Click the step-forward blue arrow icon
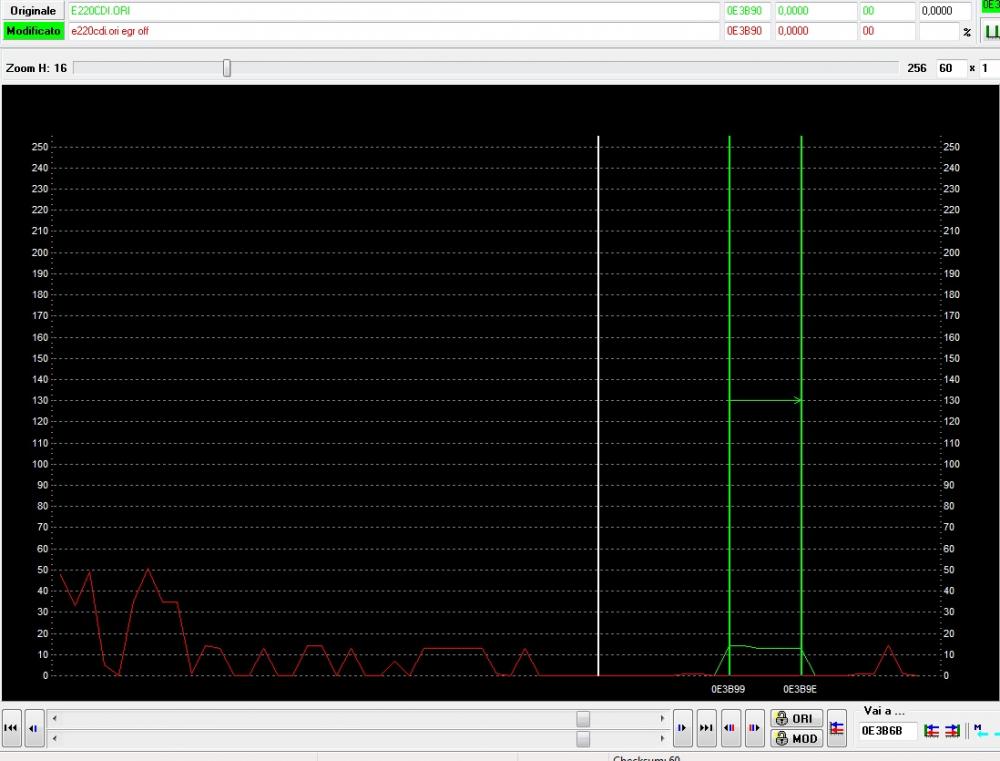This screenshot has height=761, width=1000. click(x=682, y=728)
